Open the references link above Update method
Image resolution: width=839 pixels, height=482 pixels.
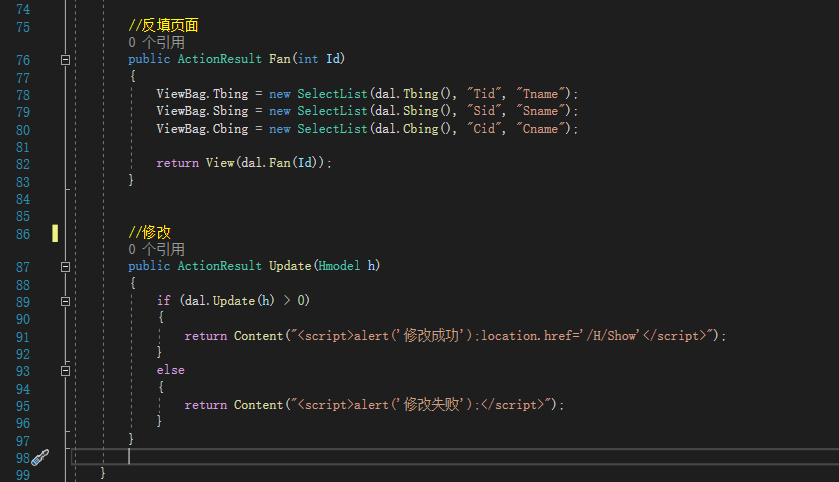coord(156,249)
